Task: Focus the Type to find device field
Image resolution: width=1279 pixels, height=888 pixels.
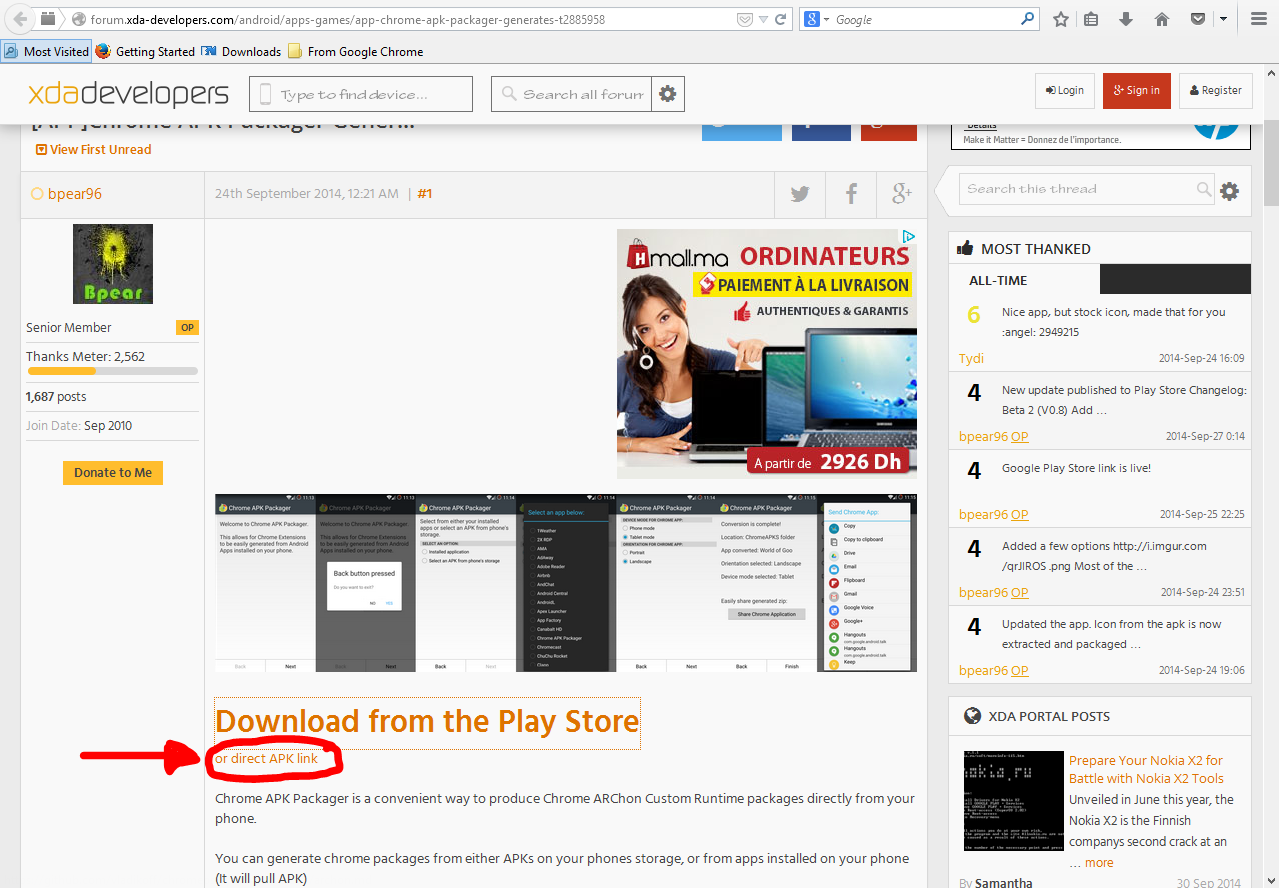Action: [361, 94]
